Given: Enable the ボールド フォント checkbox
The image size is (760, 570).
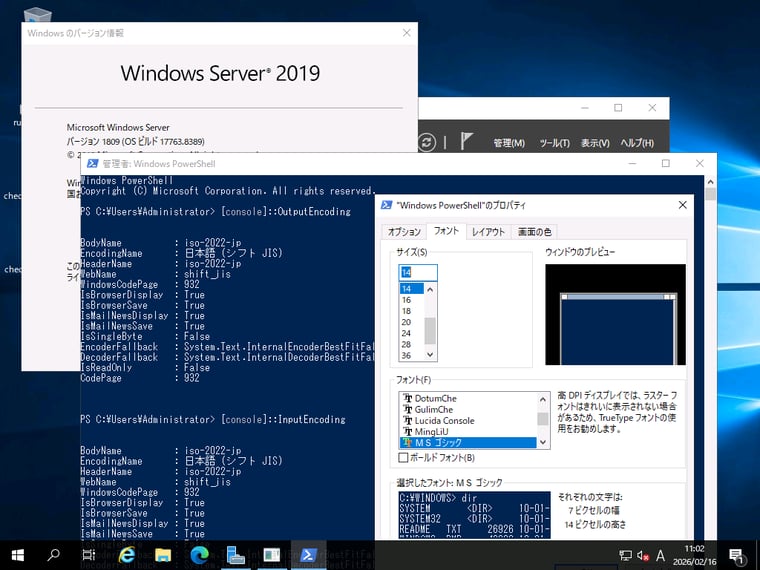Looking at the screenshot, I should [403, 458].
